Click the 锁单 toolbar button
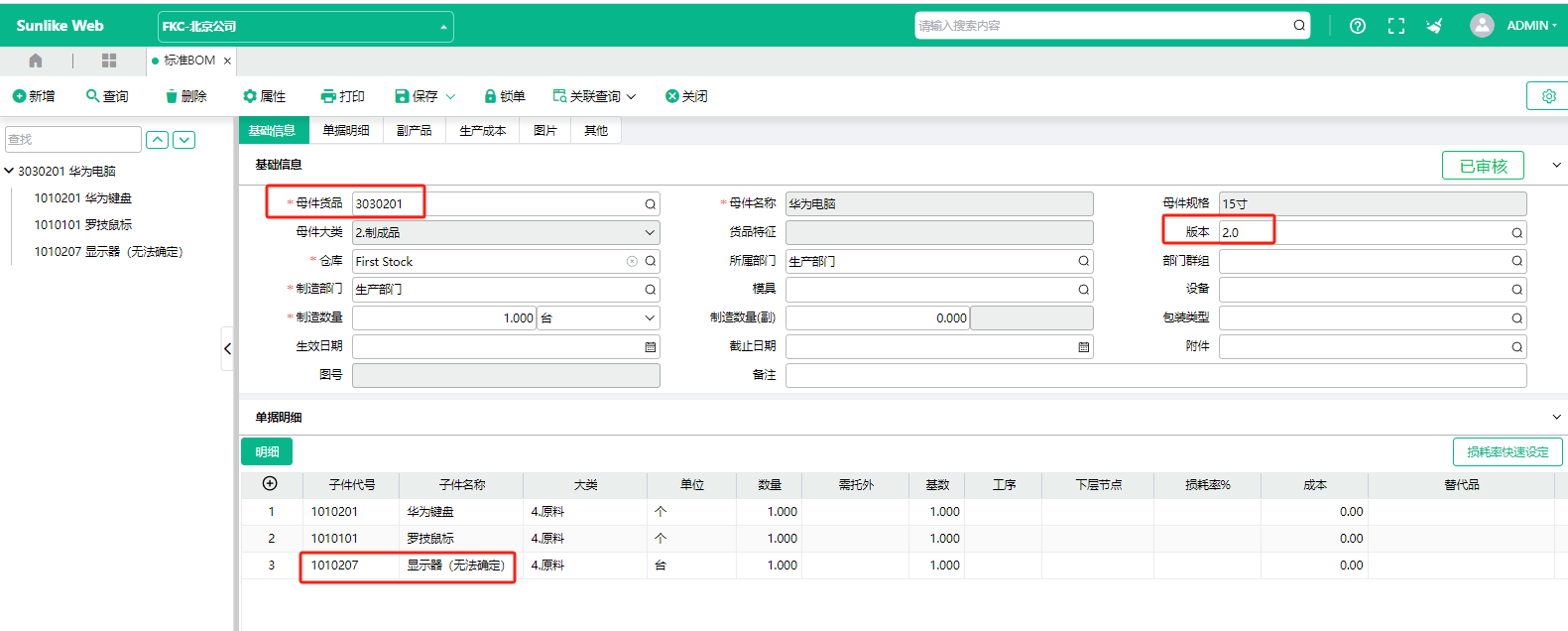 tap(504, 96)
